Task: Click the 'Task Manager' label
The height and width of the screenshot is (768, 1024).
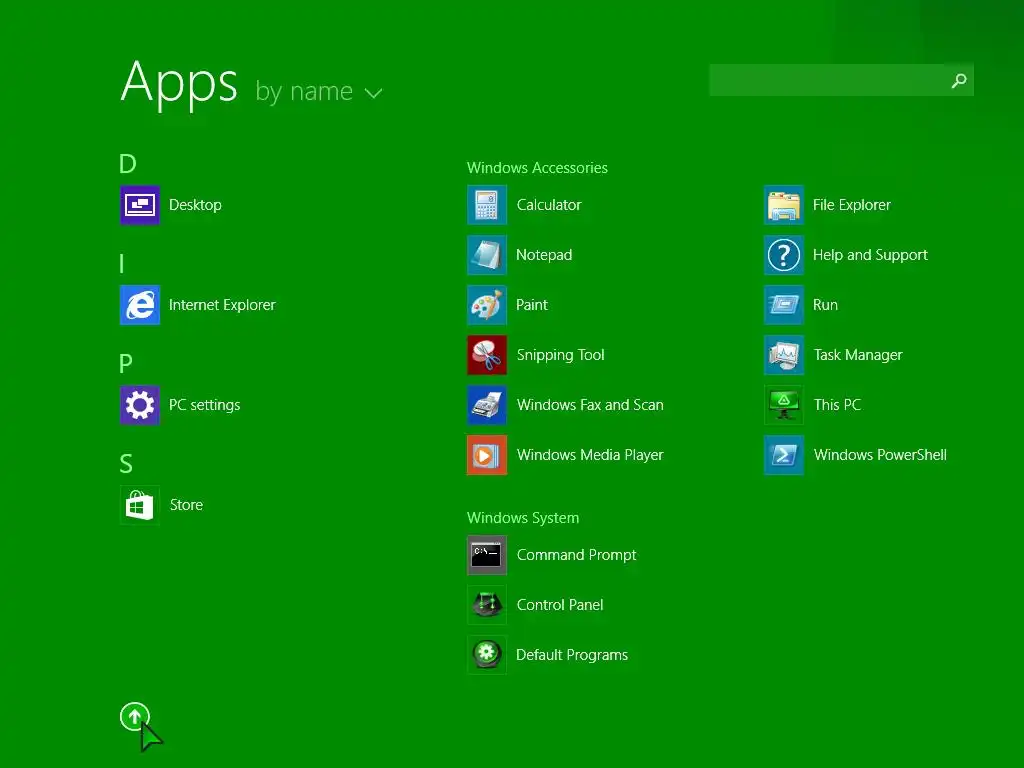Action: (x=858, y=355)
